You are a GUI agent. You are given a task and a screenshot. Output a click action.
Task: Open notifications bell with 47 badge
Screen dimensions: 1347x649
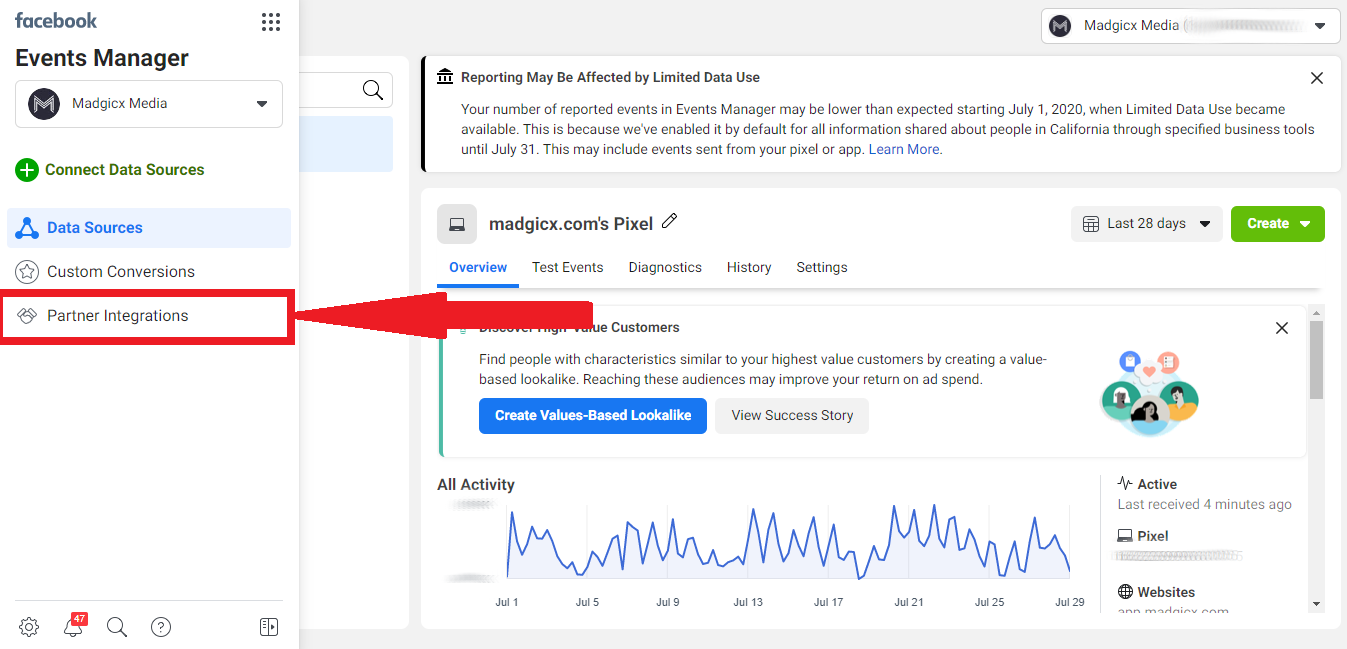[73, 627]
